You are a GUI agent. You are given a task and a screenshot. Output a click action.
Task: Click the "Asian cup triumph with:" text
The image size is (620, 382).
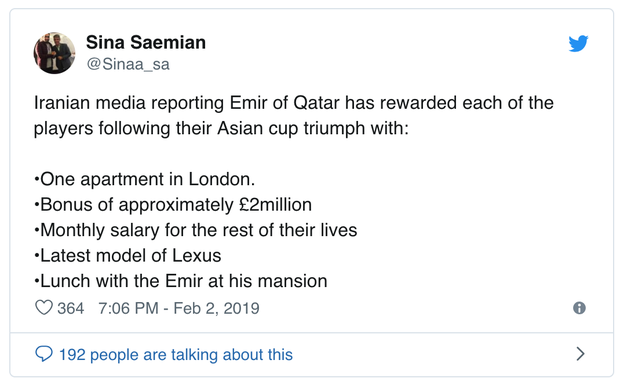point(313,129)
